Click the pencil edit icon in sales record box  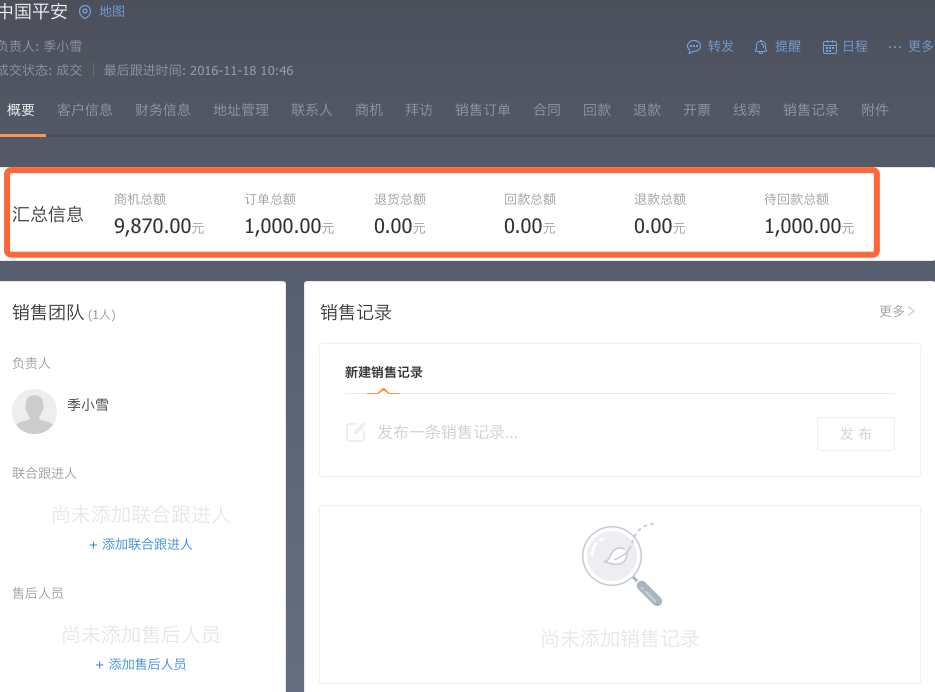355,432
